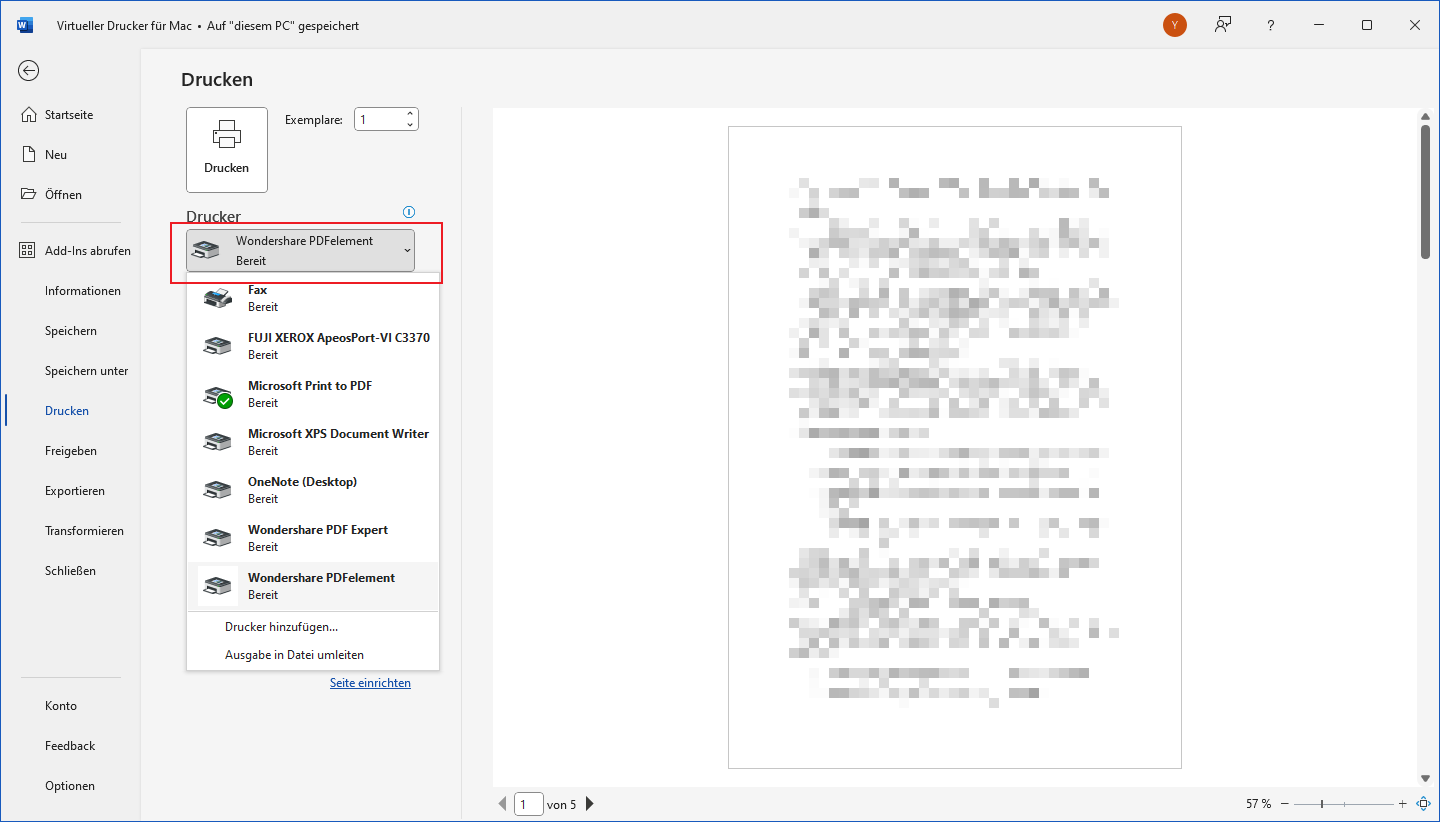Open Optionen in the sidebar

click(70, 786)
